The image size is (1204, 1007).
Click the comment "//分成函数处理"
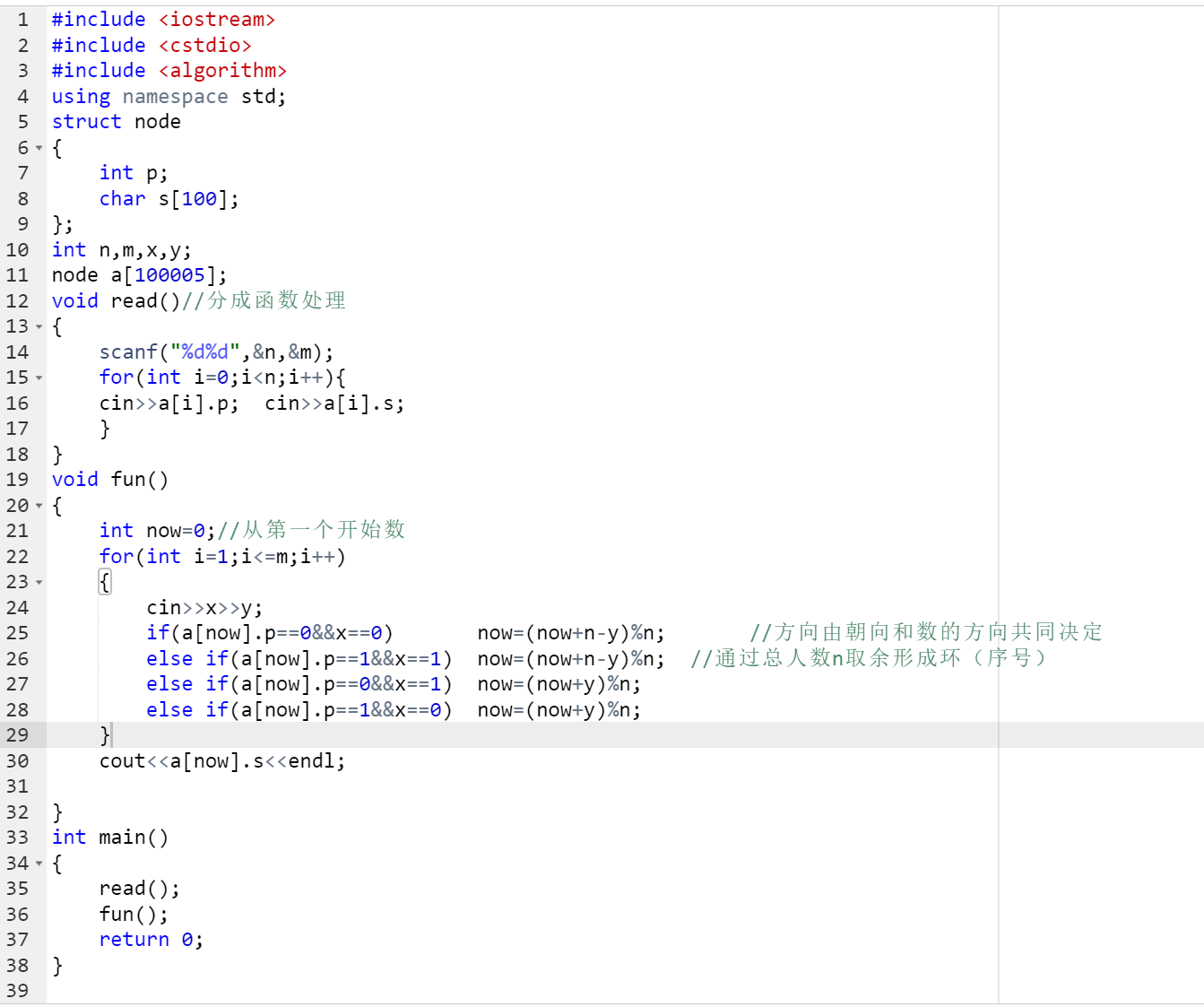[264, 301]
